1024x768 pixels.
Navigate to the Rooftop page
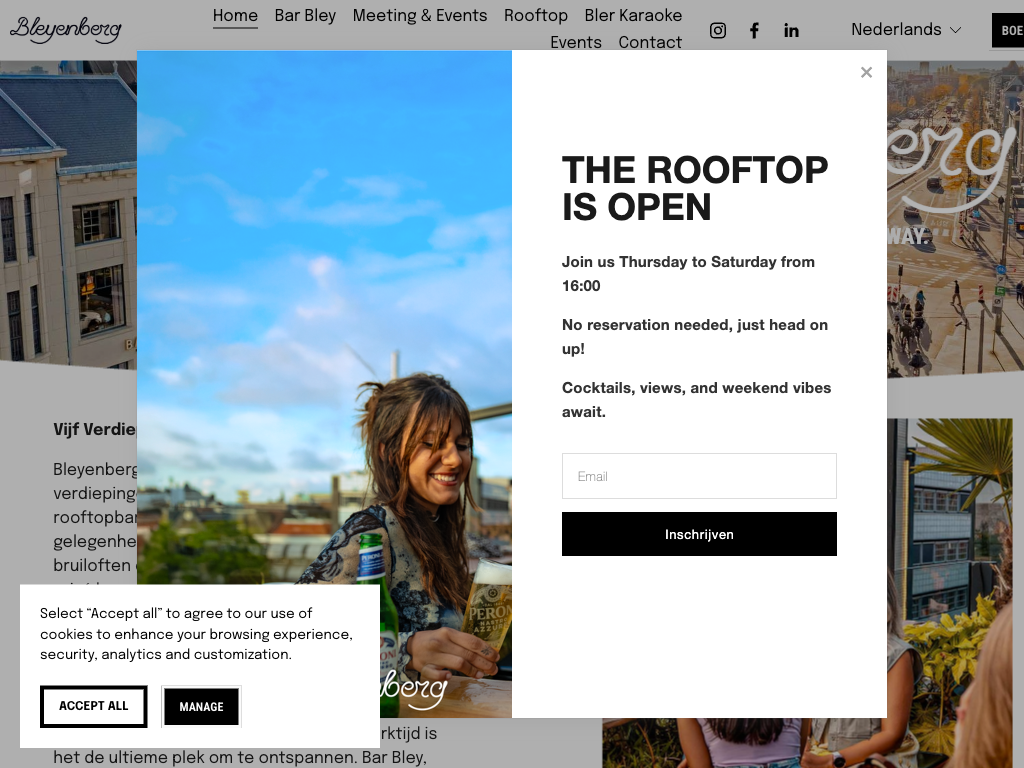(x=536, y=15)
